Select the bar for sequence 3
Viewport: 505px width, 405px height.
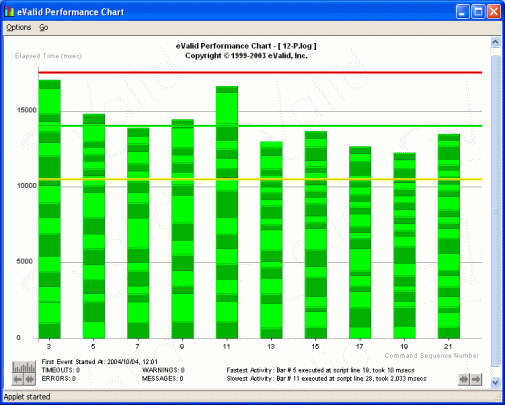[x=50, y=209]
